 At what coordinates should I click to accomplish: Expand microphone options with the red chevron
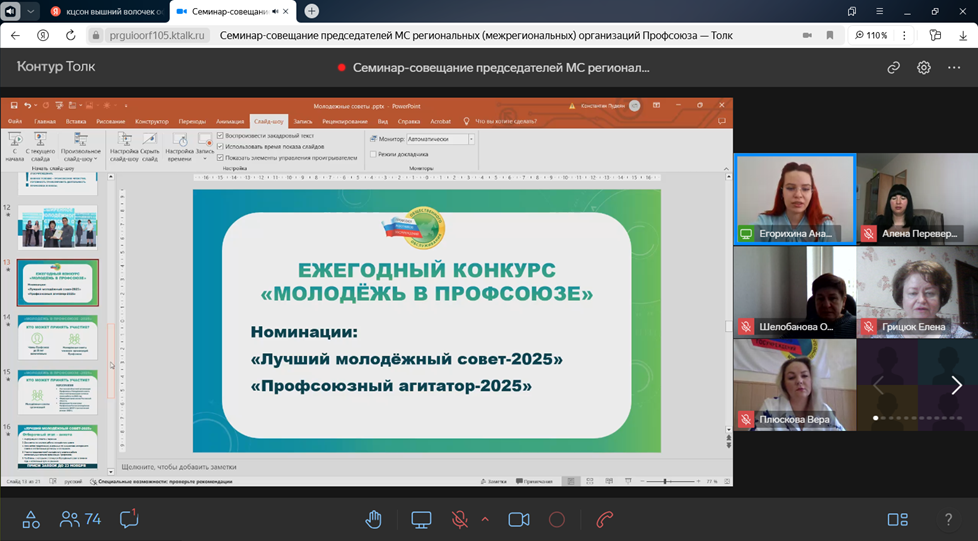coord(485,519)
